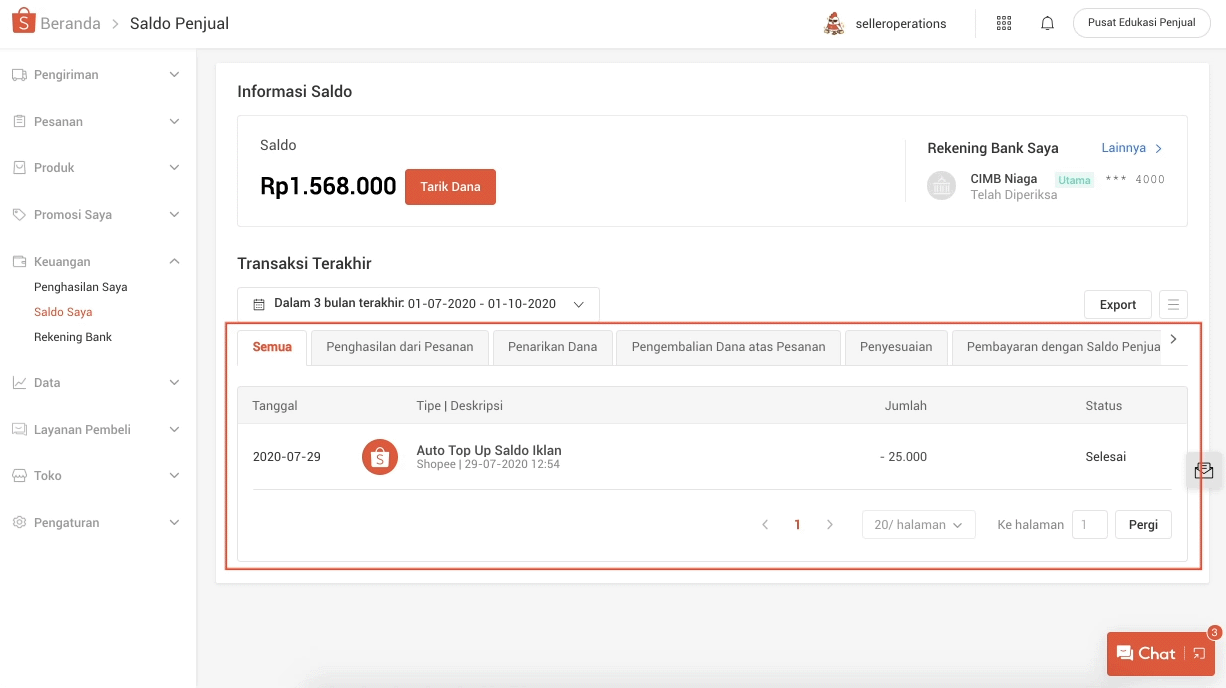Click the apps grid icon near the avatar

(1003, 22)
